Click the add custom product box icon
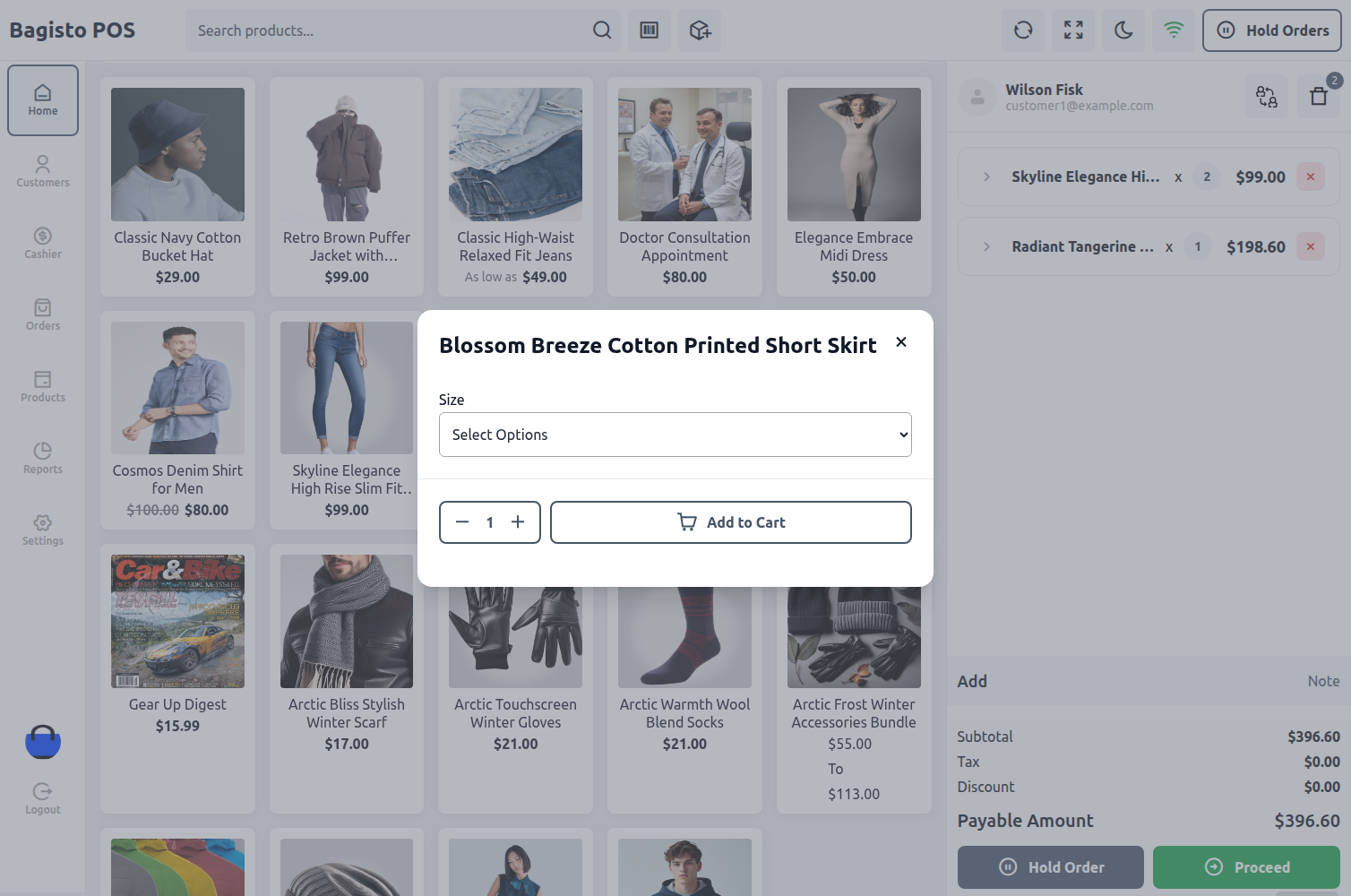This screenshot has height=896, width=1351. pos(700,30)
